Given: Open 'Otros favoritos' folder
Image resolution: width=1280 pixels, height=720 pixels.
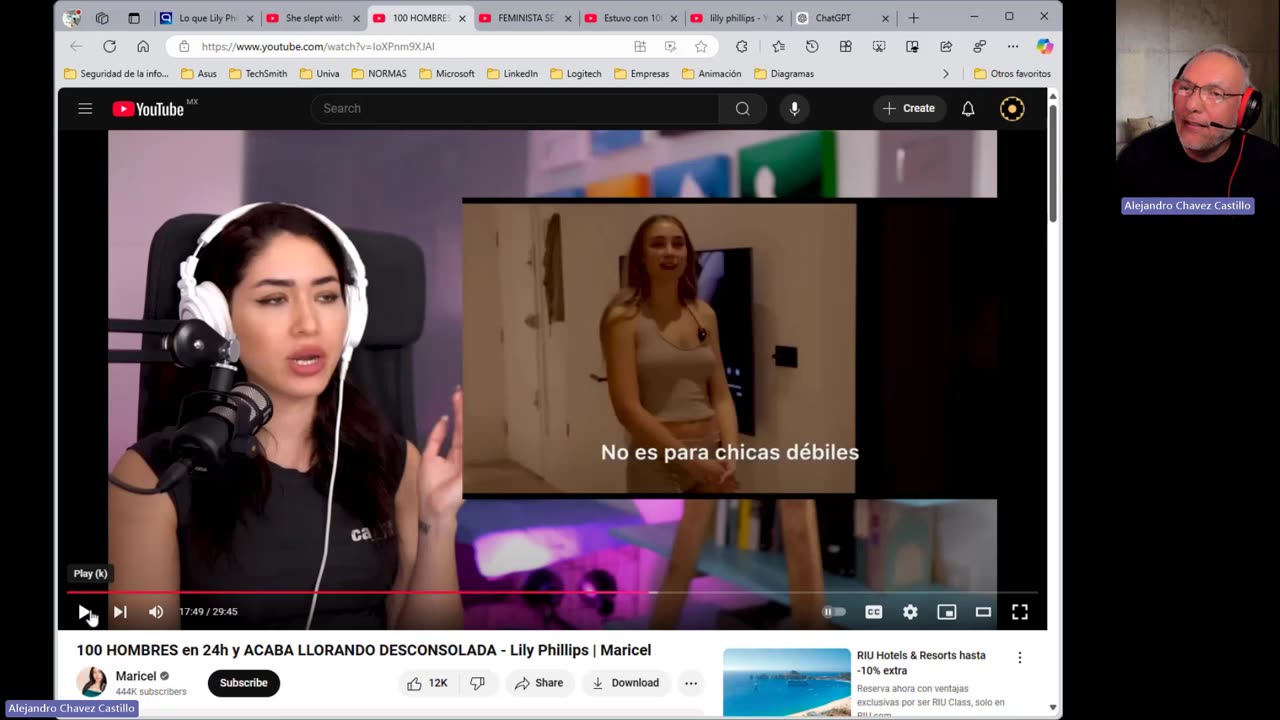Looking at the screenshot, I should point(1012,73).
